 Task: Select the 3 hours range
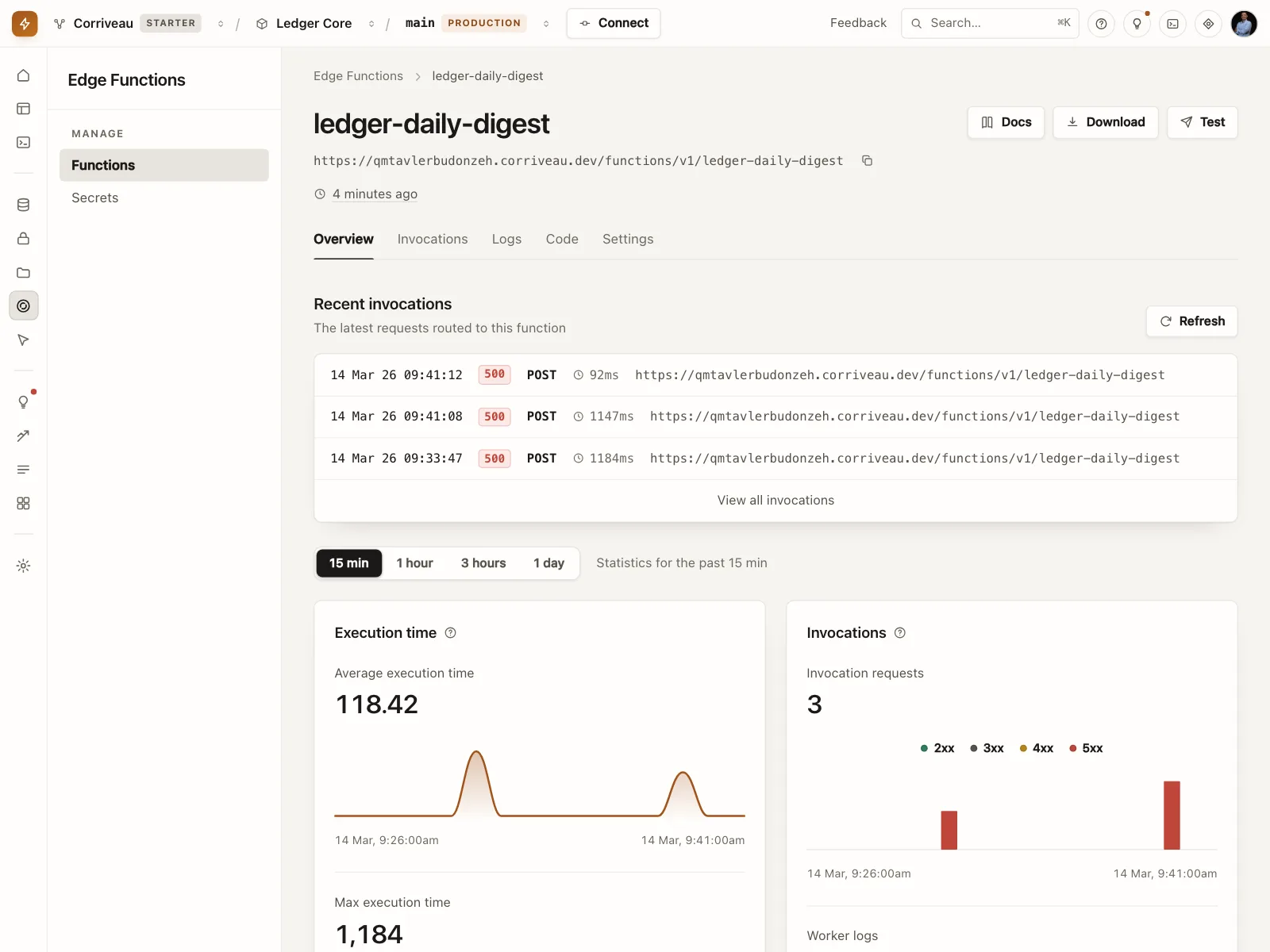click(x=483, y=563)
